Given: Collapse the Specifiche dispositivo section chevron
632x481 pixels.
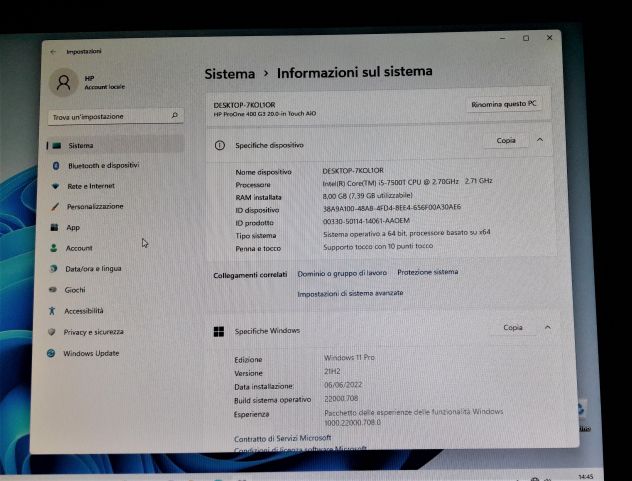Looking at the screenshot, I should tap(540, 140).
